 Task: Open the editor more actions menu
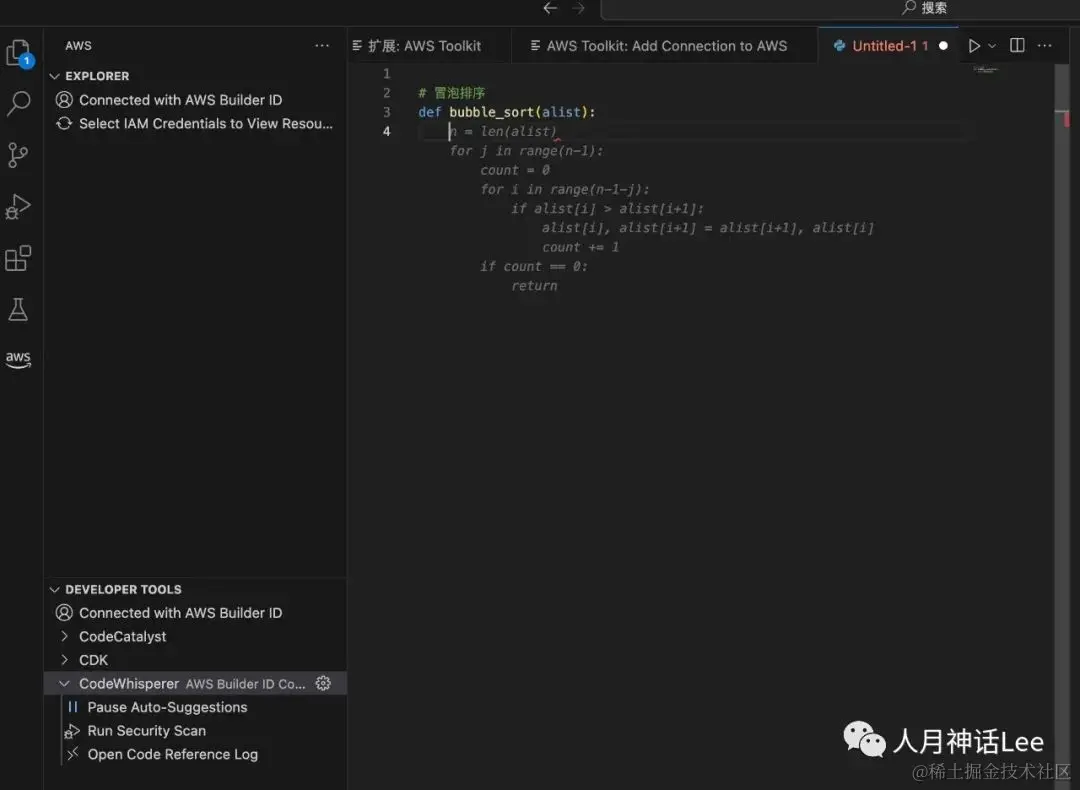pyautogui.click(x=1044, y=45)
